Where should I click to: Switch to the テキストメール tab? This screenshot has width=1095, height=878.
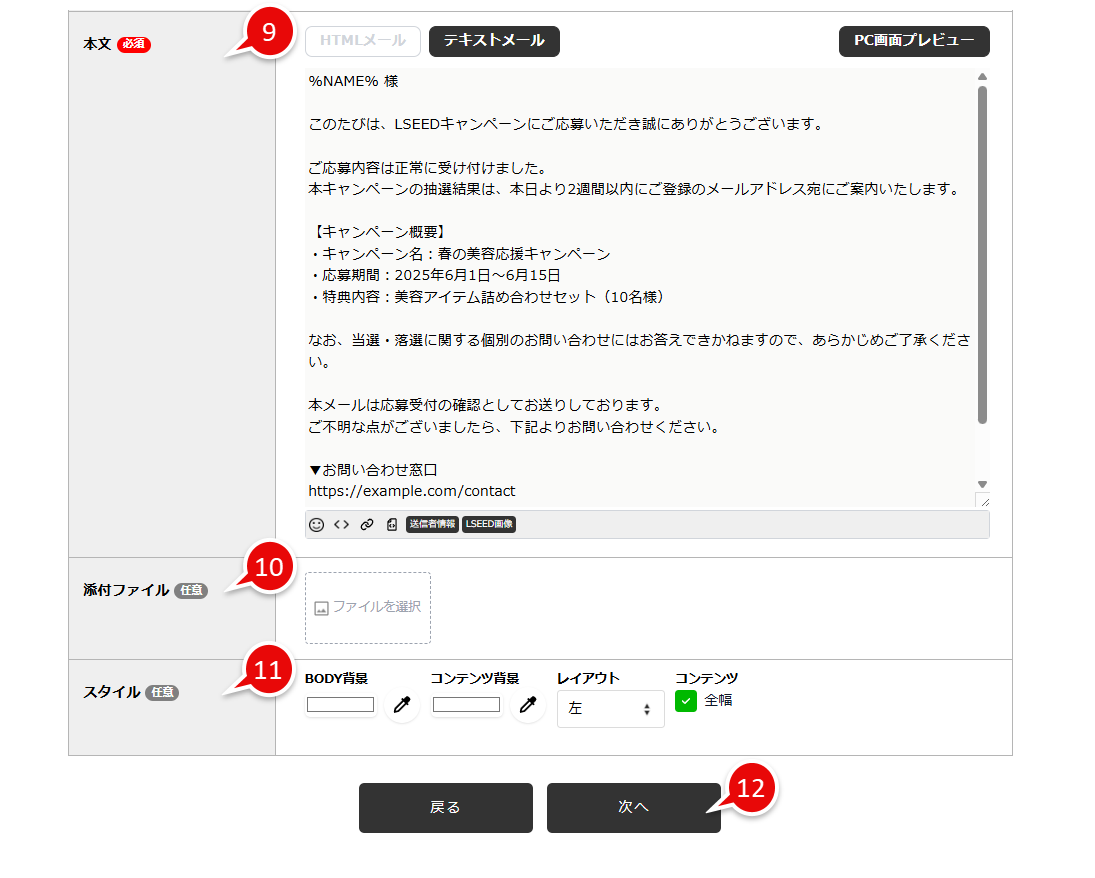[493, 41]
